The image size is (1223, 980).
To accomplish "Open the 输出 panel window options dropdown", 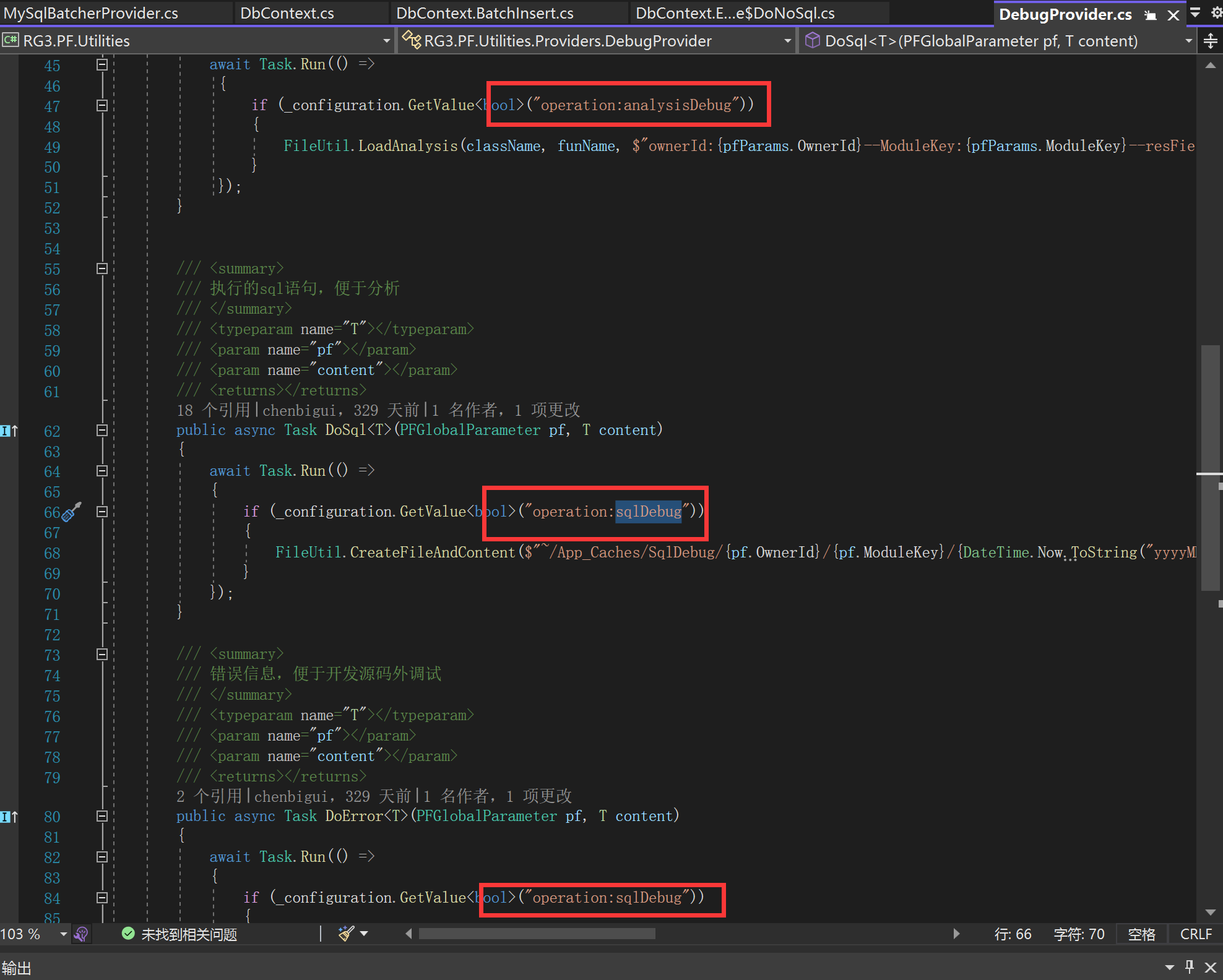I will (1169, 967).
